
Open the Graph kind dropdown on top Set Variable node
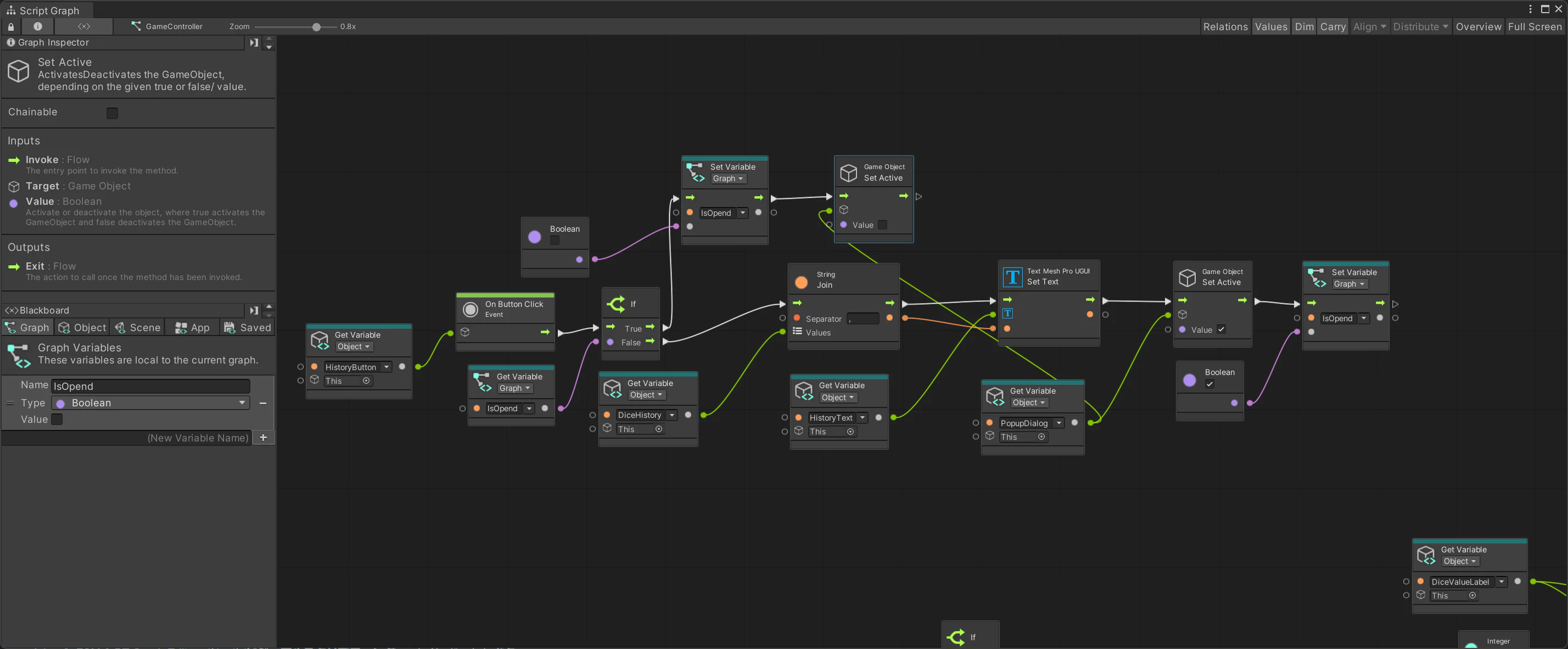[728, 178]
